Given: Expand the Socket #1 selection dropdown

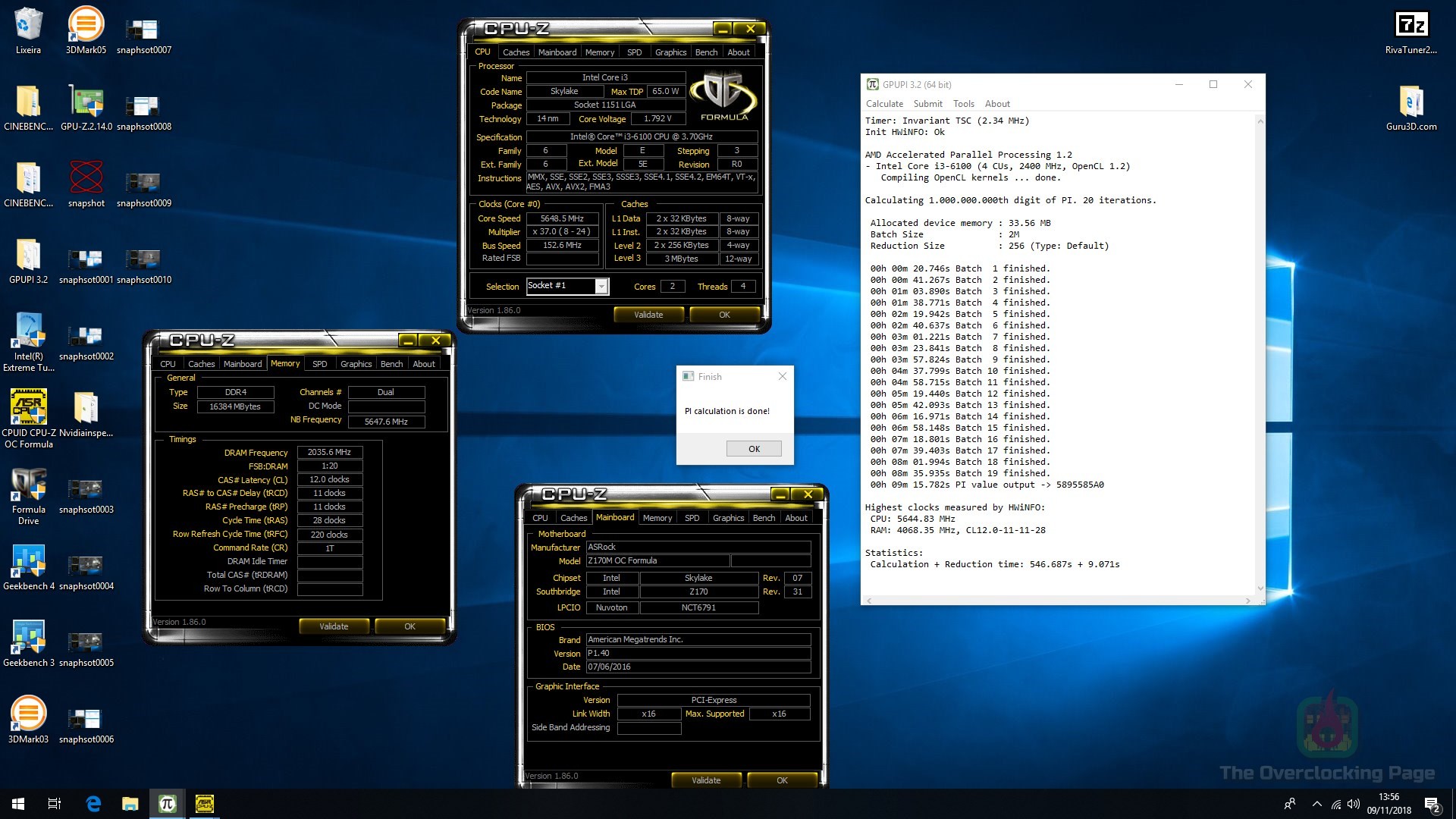Looking at the screenshot, I should click(x=601, y=286).
